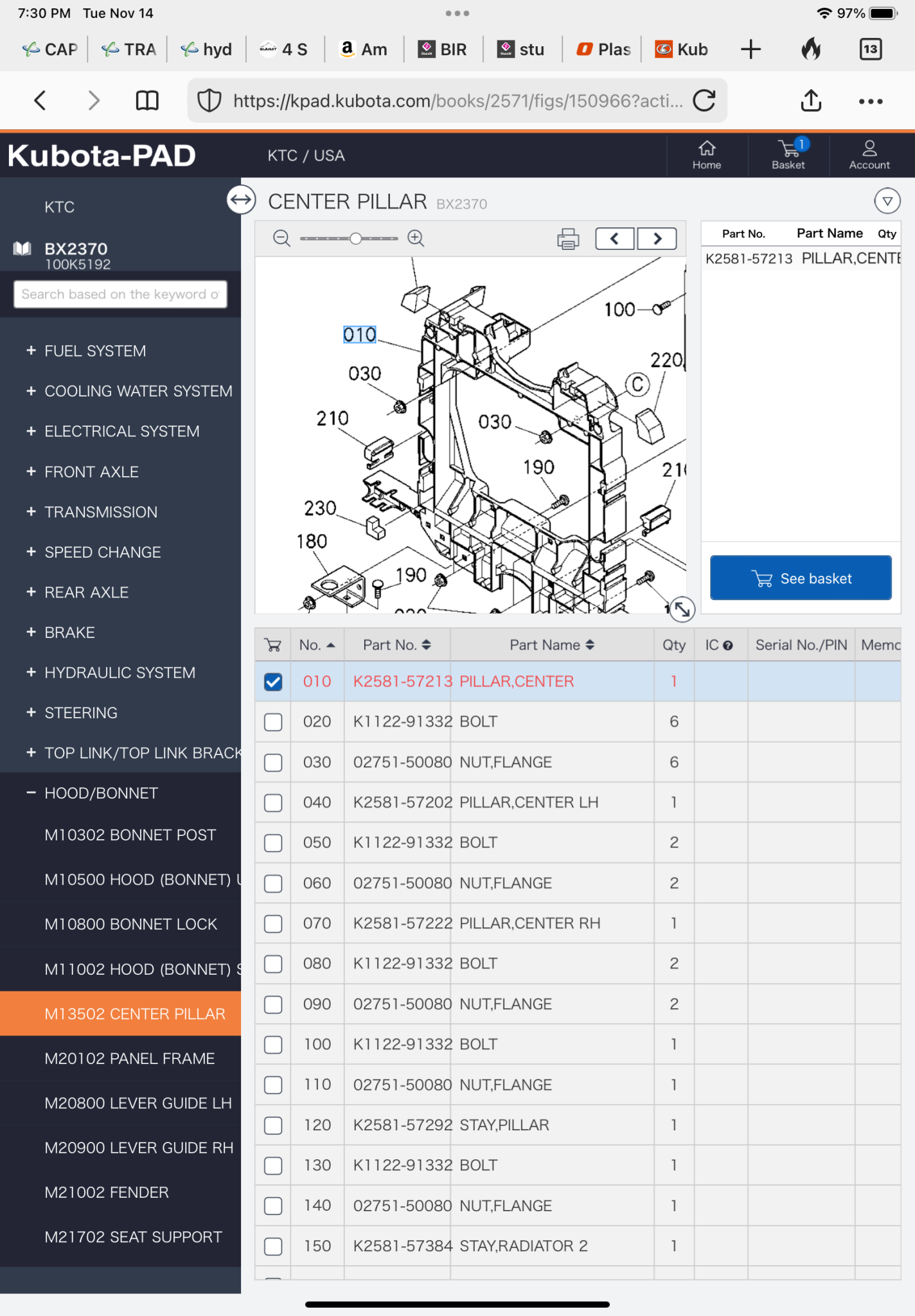Open the bookmarks book icon

(x=147, y=100)
